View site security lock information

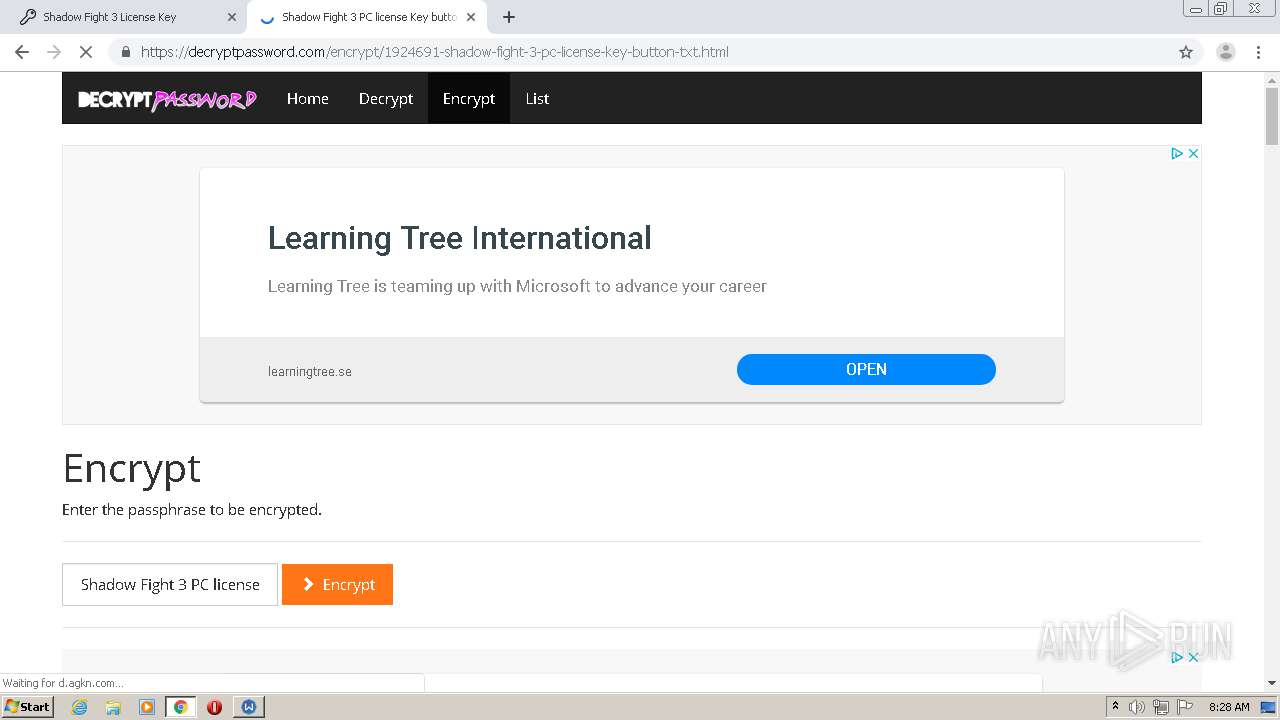click(125, 52)
